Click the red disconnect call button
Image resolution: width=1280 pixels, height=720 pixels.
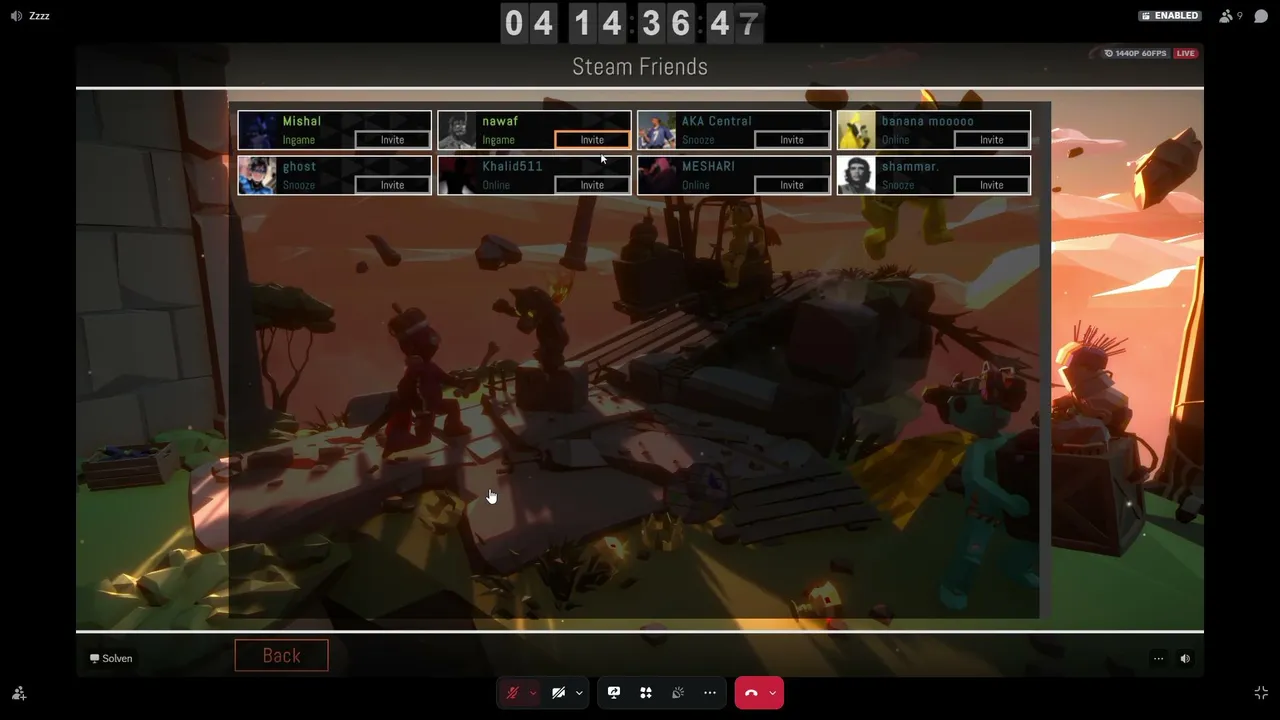[x=751, y=693]
